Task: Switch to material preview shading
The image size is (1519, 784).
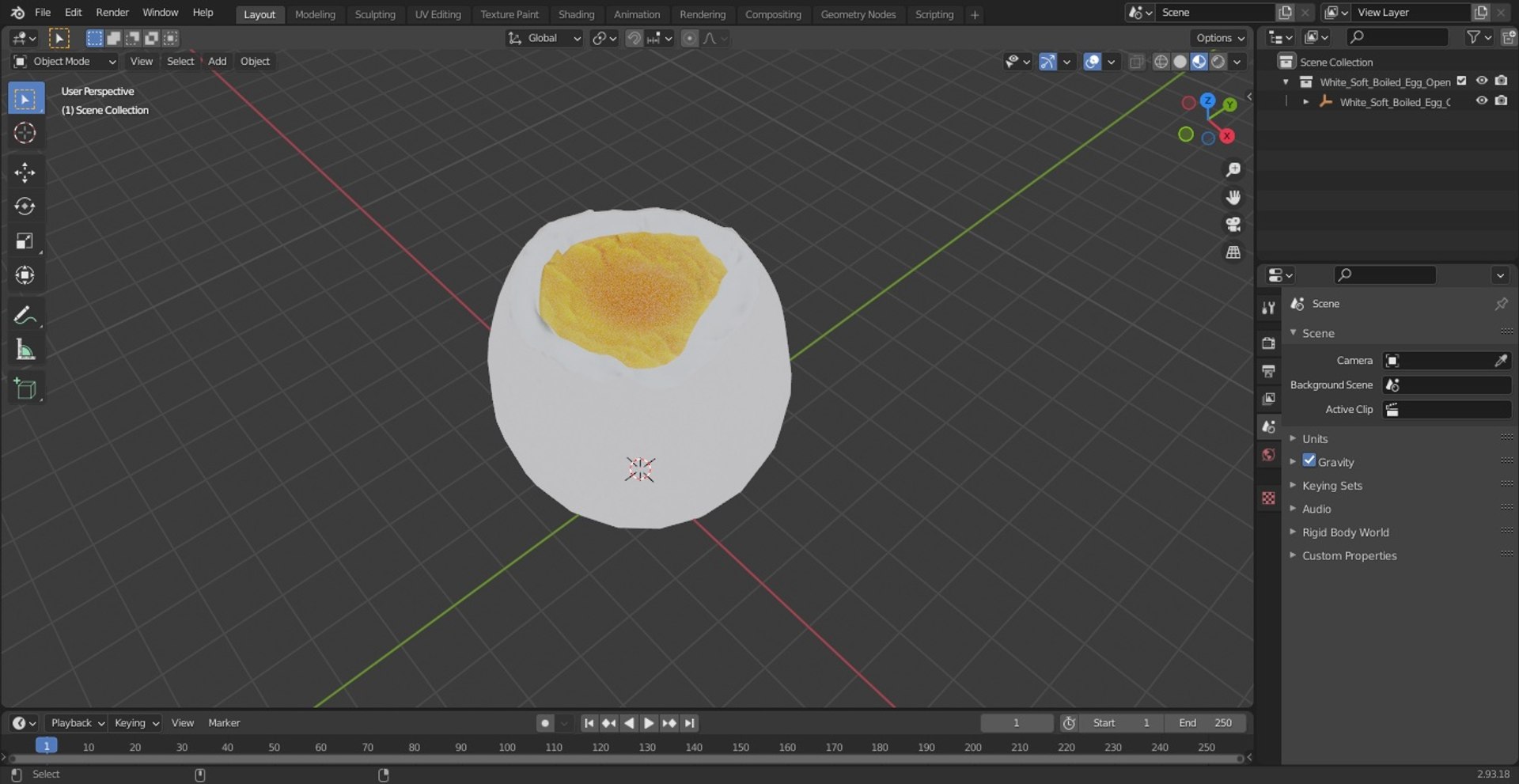Action: pyautogui.click(x=1199, y=62)
